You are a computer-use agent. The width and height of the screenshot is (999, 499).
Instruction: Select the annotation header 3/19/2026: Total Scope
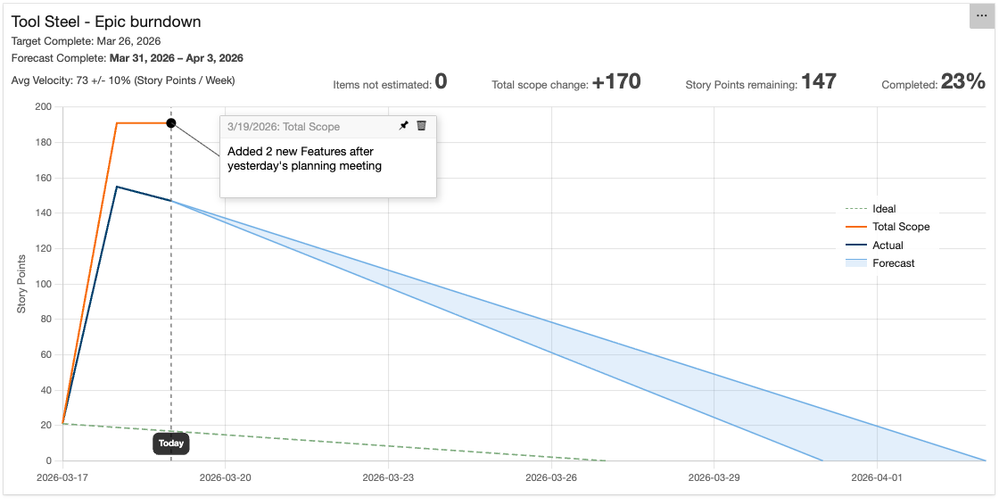point(283,127)
